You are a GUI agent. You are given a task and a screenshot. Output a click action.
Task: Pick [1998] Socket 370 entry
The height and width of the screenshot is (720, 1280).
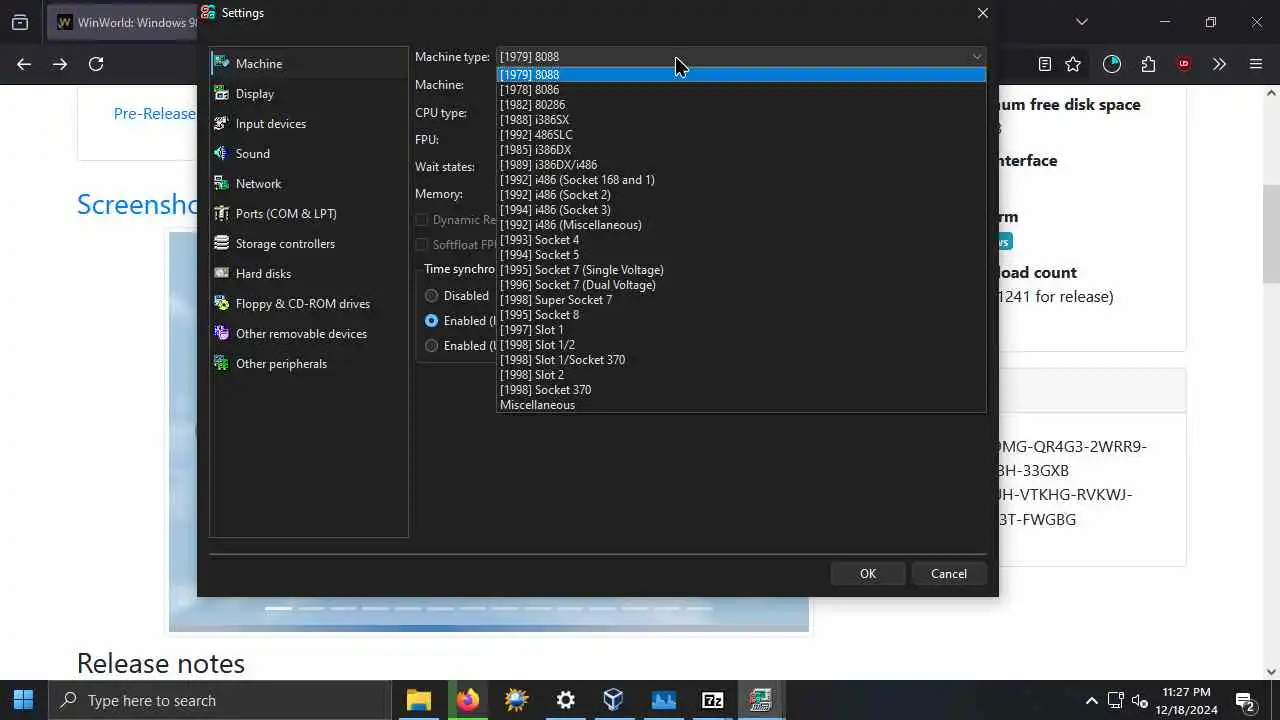coord(741,390)
